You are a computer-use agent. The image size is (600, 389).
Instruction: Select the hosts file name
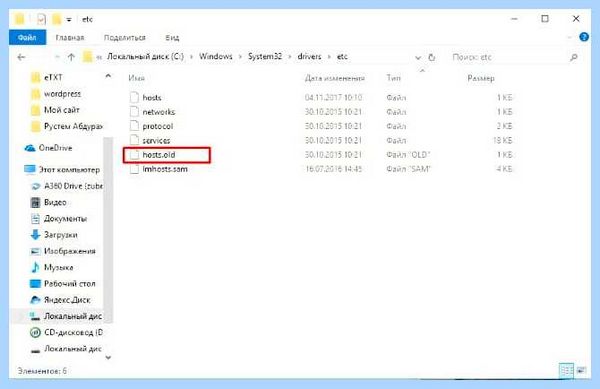pyautogui.click(x=152, y=98)
